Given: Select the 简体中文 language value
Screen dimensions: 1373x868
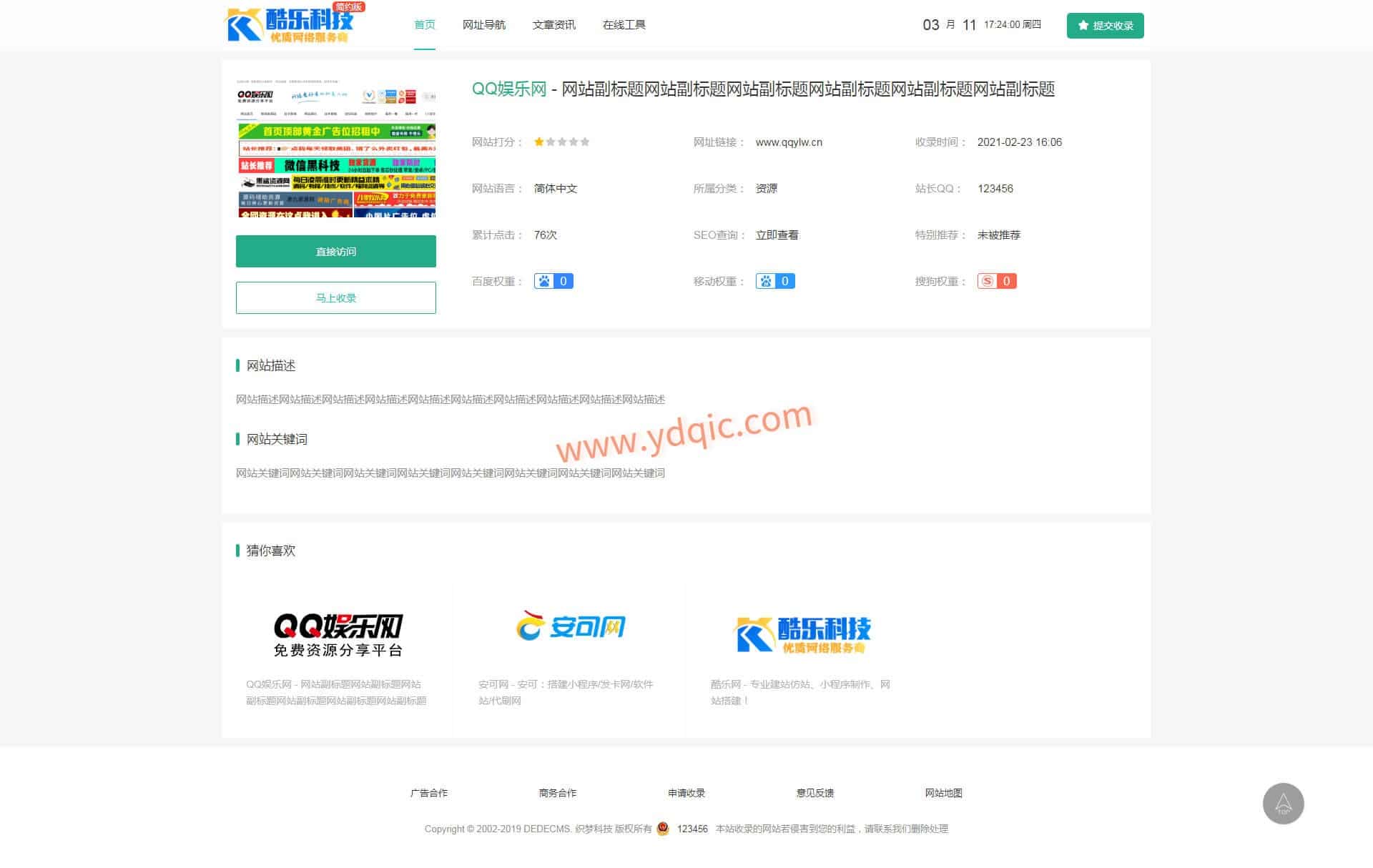Looking at the screenshot, I should click(x=556, y=189).
